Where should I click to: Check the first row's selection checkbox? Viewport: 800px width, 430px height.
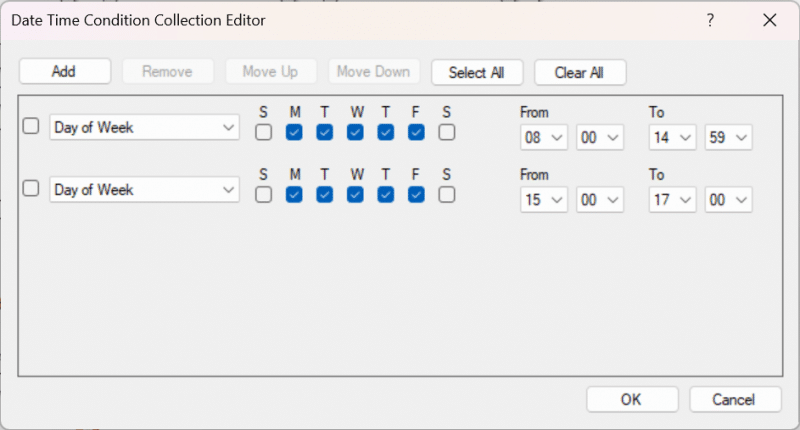coord(31,126)
